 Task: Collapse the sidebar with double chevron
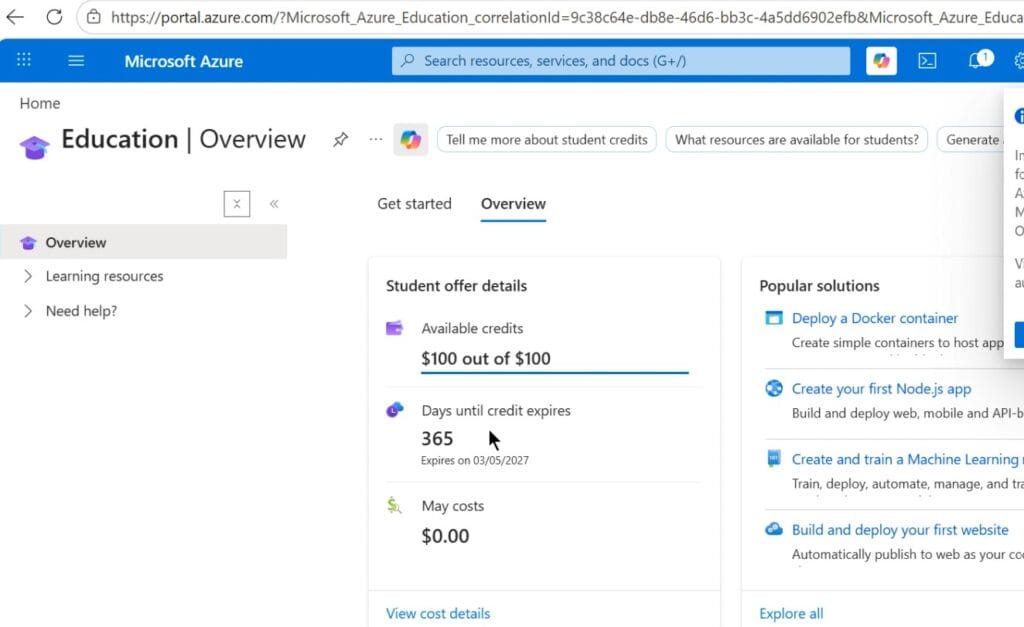point(274,204)
